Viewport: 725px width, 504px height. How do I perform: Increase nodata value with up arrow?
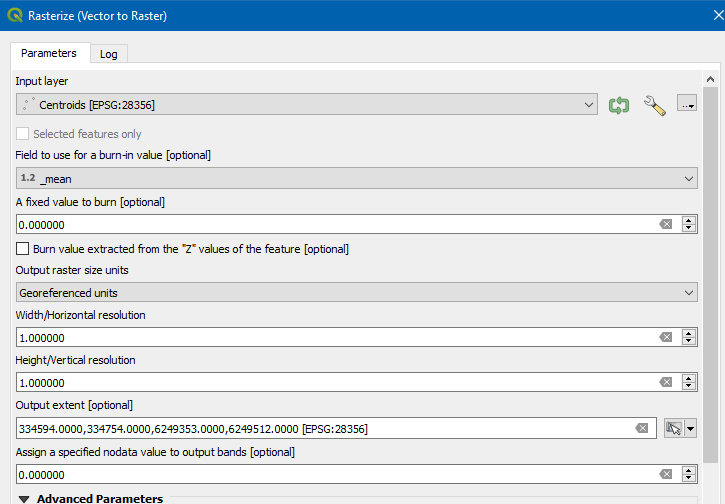point(689,470)
